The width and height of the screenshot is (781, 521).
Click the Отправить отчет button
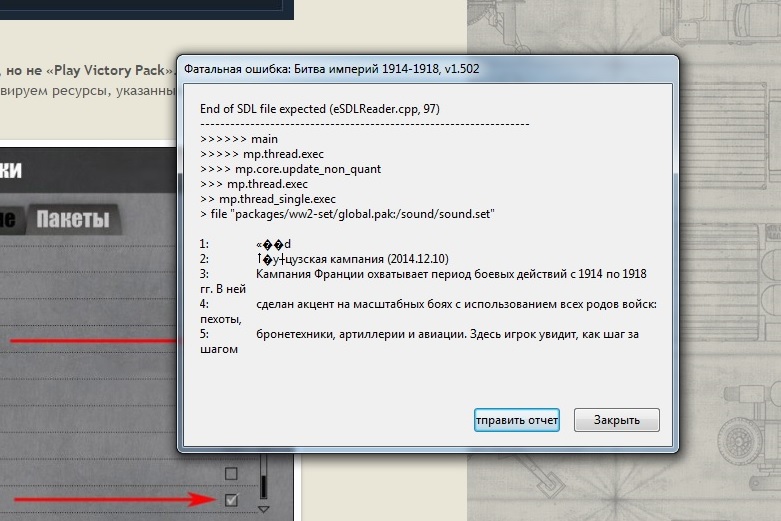(x=517, y=420)
